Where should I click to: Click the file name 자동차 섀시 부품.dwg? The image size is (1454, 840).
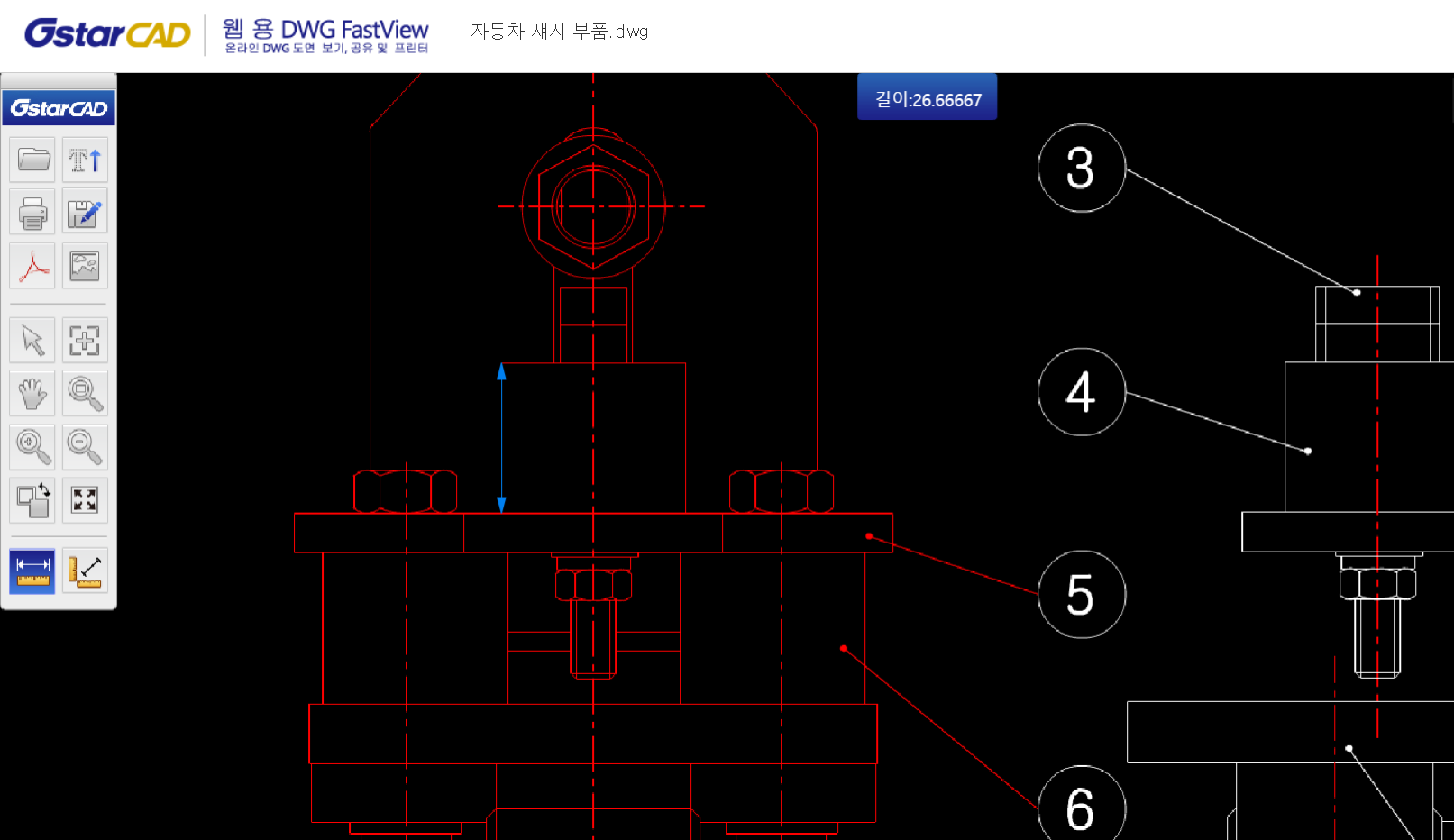pyautogui.click(x=559, y=32)
